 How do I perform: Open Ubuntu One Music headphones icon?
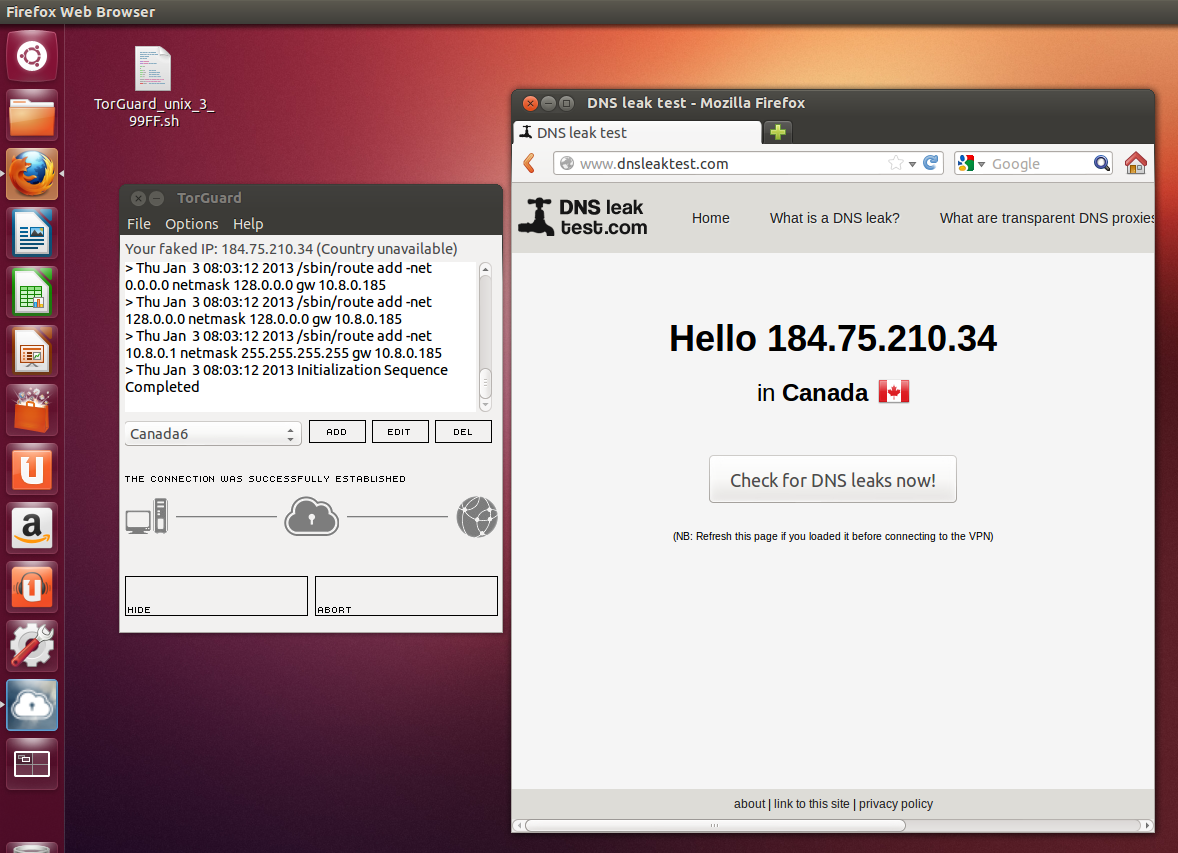click(32, 587)
